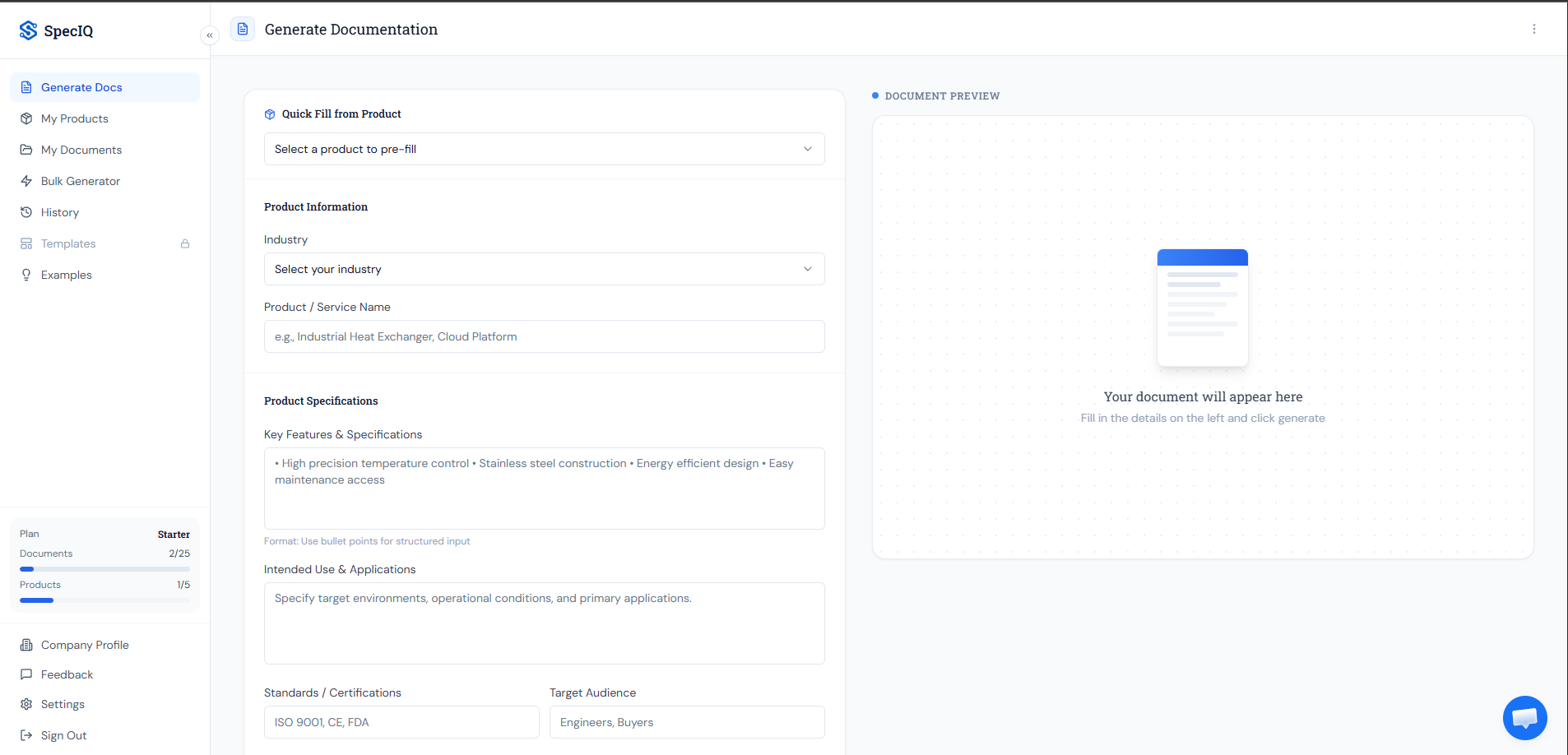Click the Sign Out arrow icon
1568x755 pixels.
tap(26, 735)
